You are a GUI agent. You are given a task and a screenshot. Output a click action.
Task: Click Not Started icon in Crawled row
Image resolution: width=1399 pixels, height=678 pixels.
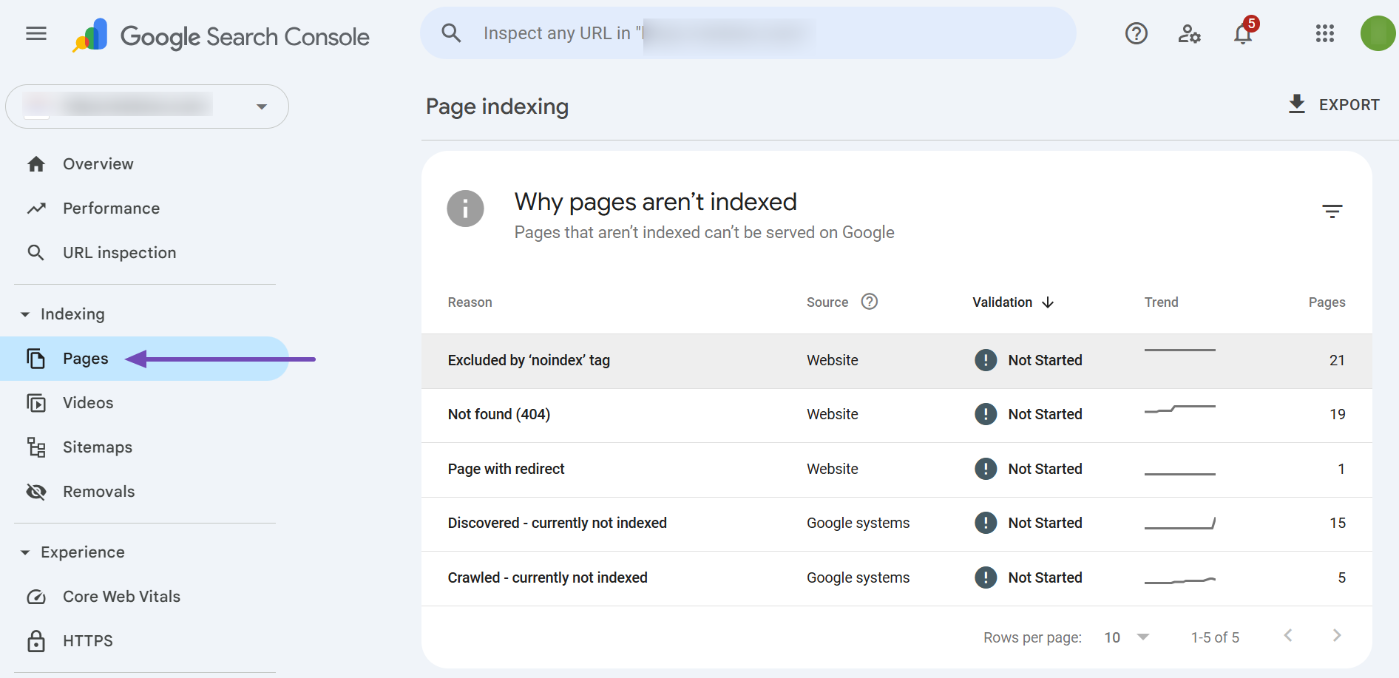click(x=986, y=578)
